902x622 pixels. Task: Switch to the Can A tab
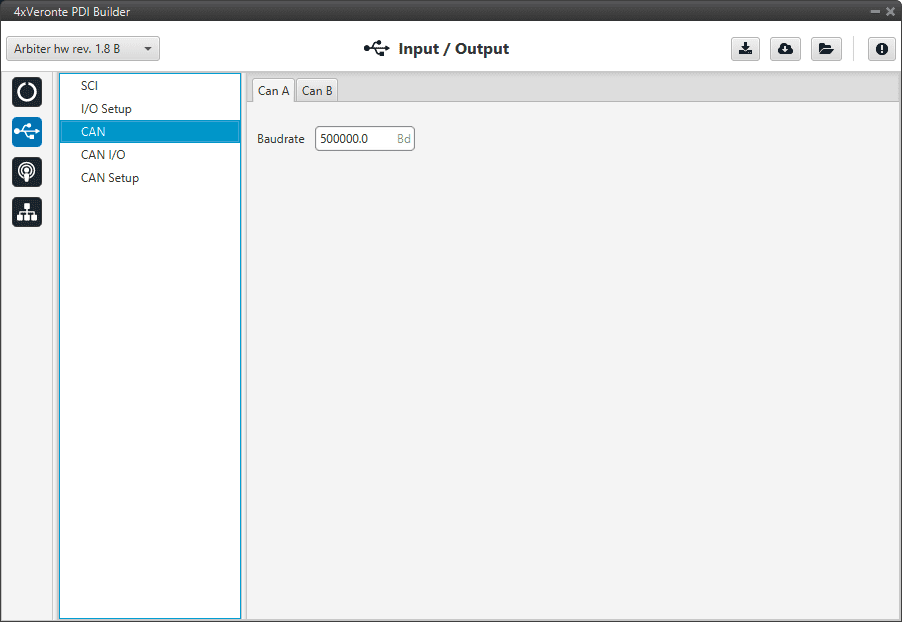tap(273, 91)
